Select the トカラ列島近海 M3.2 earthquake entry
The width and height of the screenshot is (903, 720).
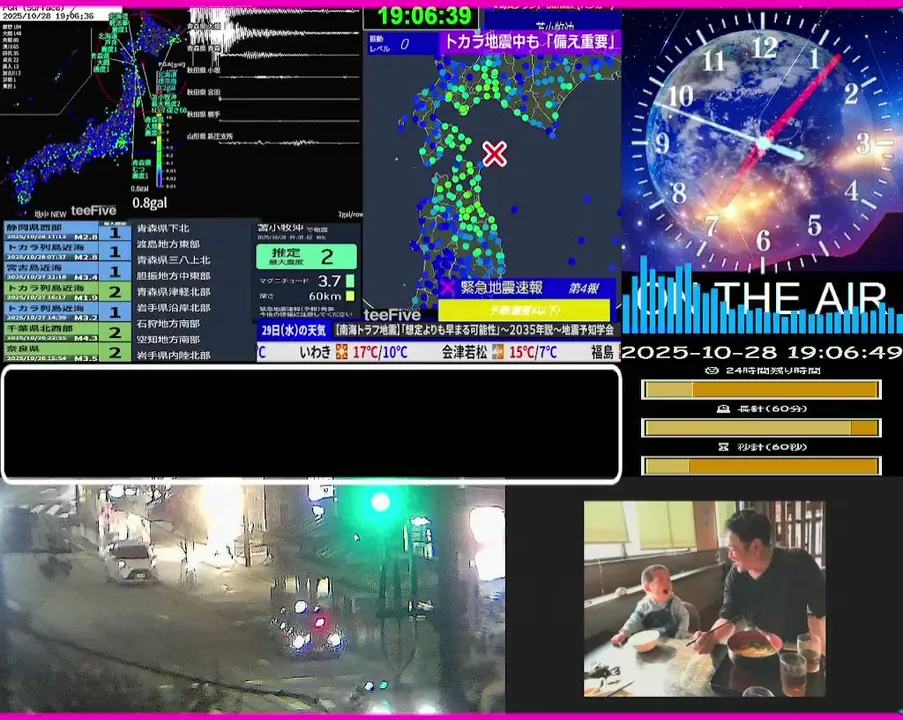click(67, 312)
